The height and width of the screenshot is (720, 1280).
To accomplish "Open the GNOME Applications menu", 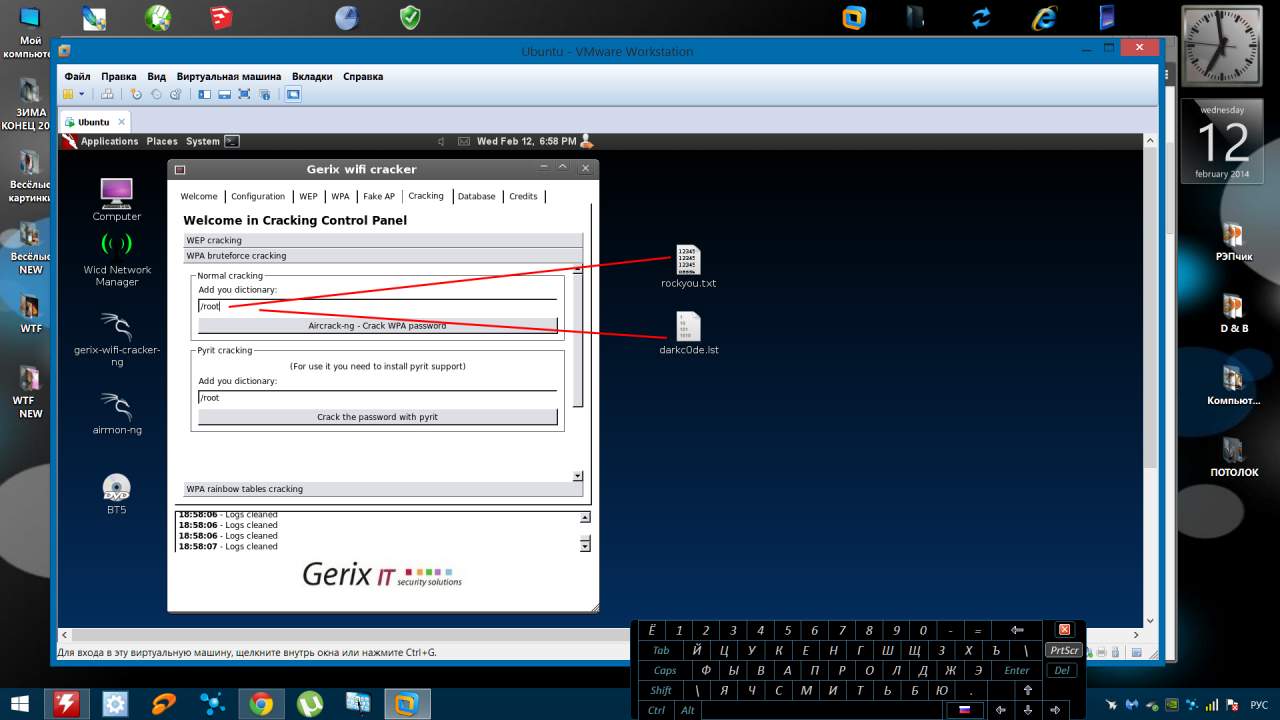I will pos(109,141).
